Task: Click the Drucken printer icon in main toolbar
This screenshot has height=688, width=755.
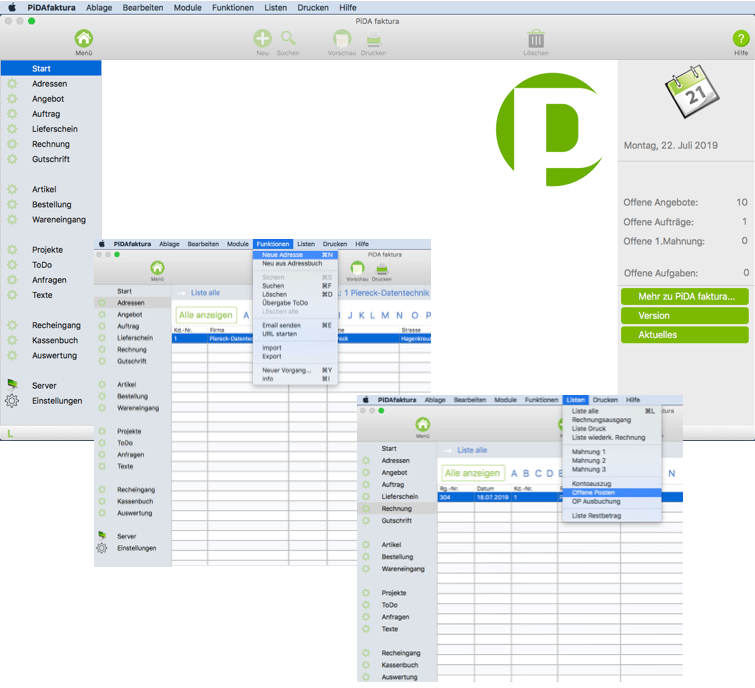Action: click(x=374, y=39)
